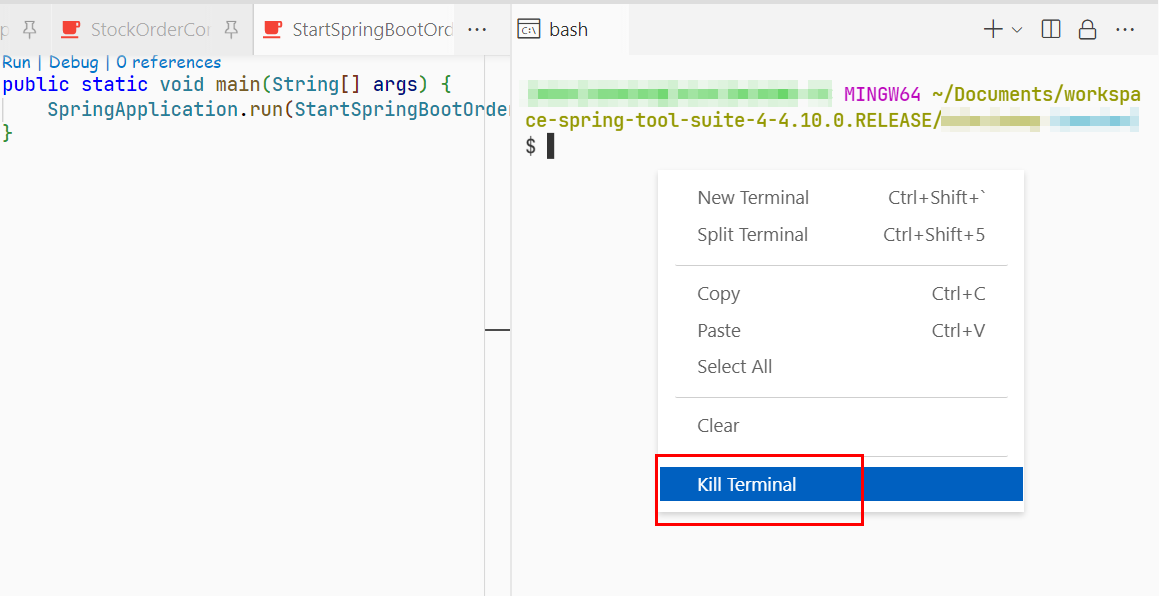Image resolution: width=1159 pixels, height=596 pixels.
Task: Click Java file icon on StartSpringBootOrd tab
Action: 272,30
